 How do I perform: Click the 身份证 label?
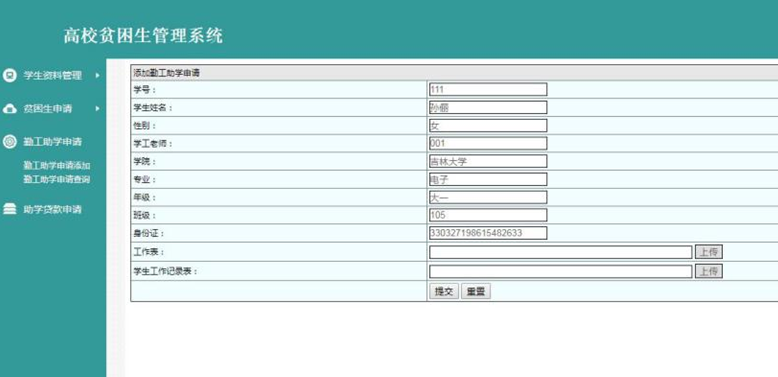pyautogui.click(x=148, y=233)
